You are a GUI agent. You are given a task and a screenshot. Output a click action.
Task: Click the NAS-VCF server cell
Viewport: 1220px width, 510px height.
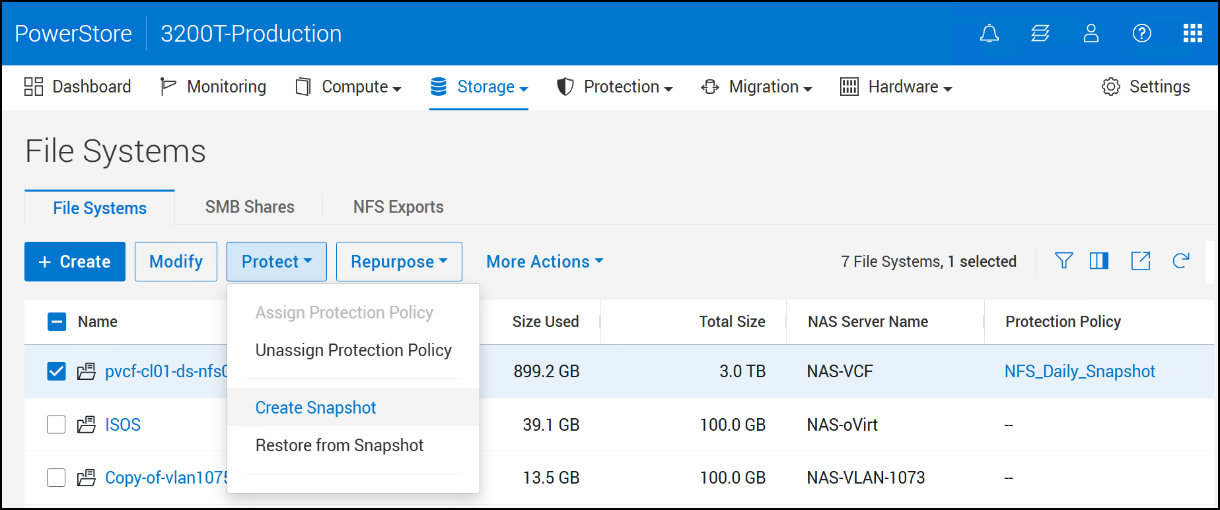[x=842, y=372]
